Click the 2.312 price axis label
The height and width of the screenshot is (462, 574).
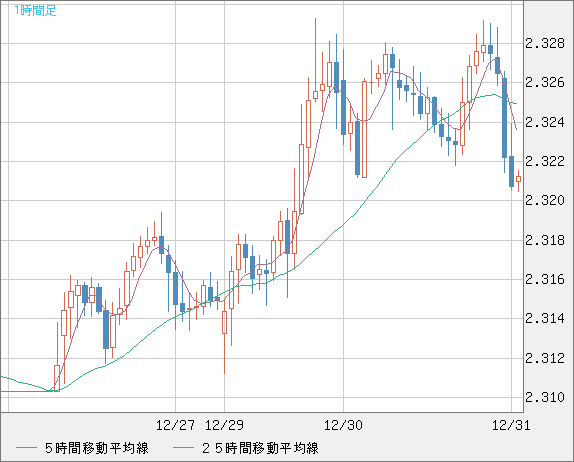pyautogui.click(x=545, y=358)
